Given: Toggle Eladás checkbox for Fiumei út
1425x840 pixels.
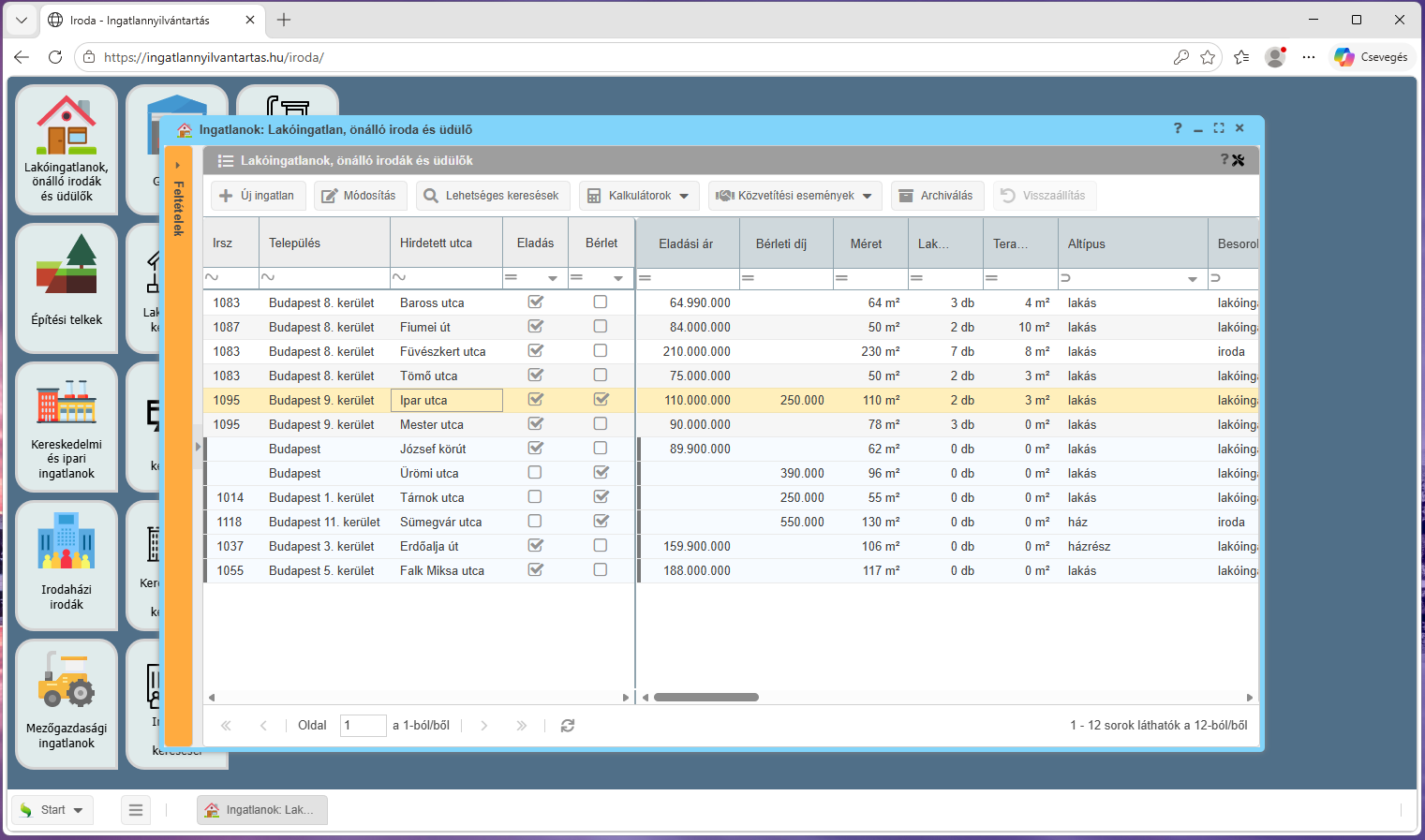Looking at the screenshot, I should pyautogui.click(x=536, y=327).
